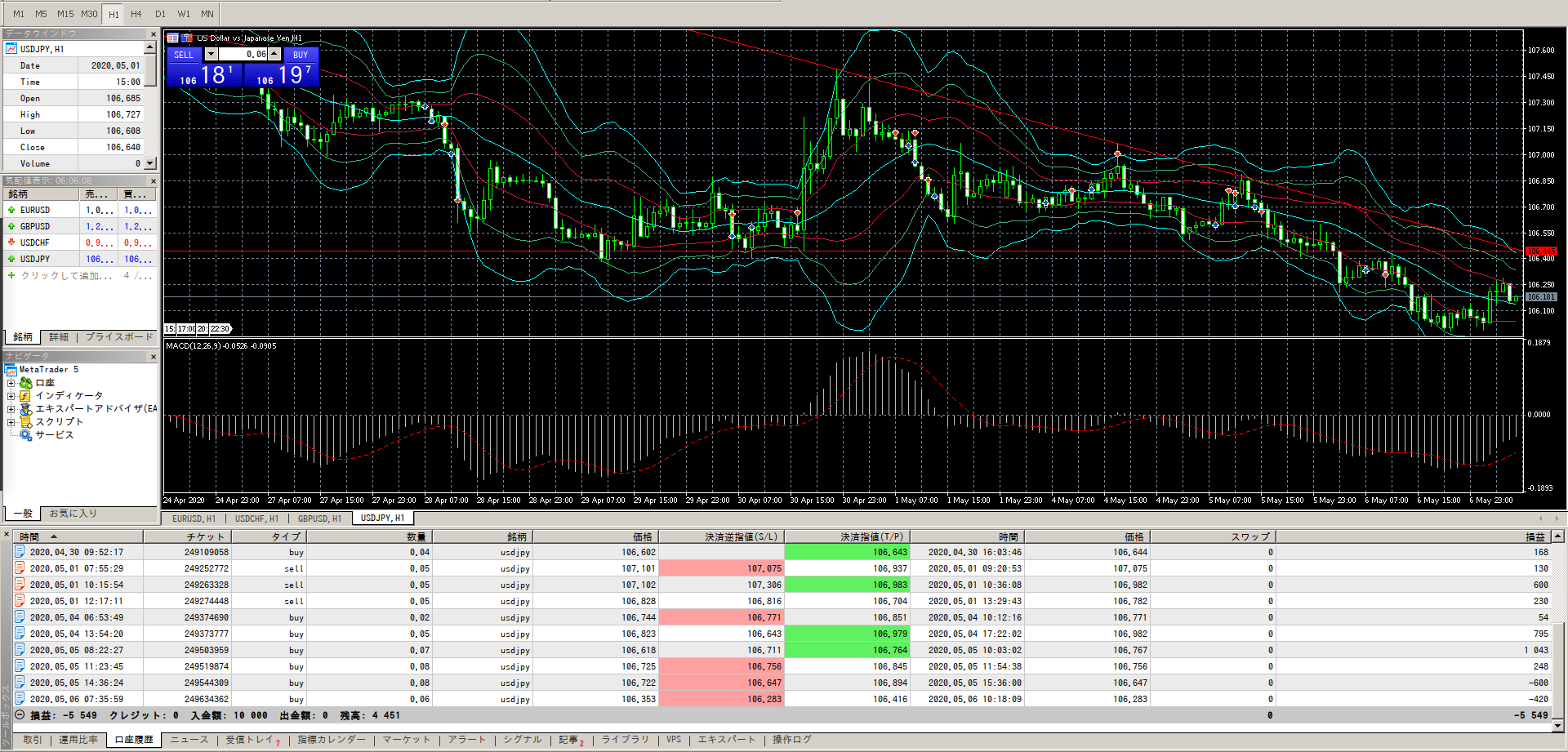1568x752 pixels.
Task: Click the deal icon for ticket 249374690
Action: (x=20, y=617)
